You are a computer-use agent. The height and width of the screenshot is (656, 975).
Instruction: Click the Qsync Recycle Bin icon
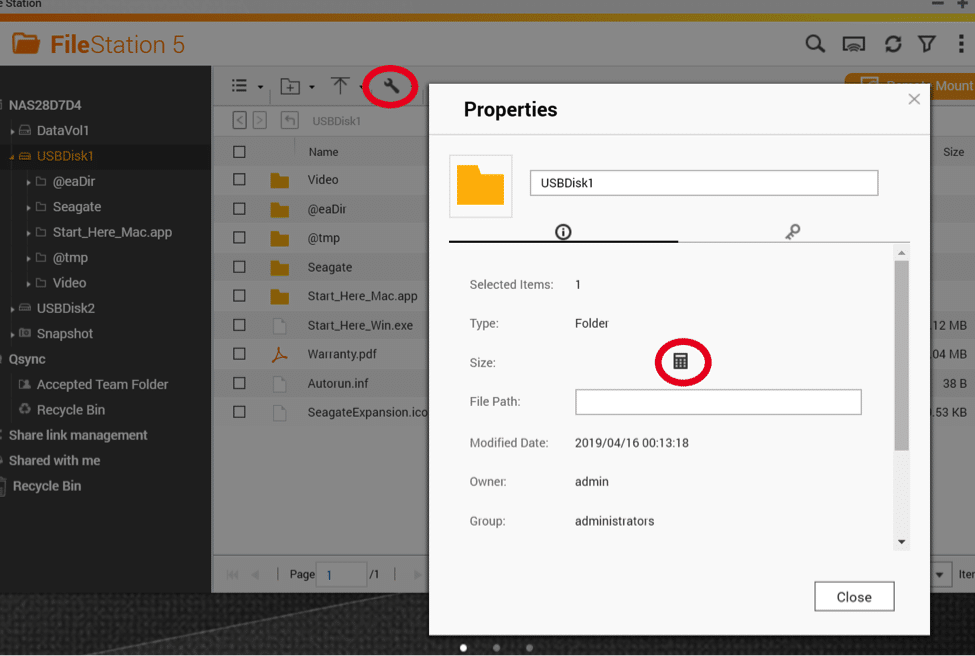pos(25,409)
